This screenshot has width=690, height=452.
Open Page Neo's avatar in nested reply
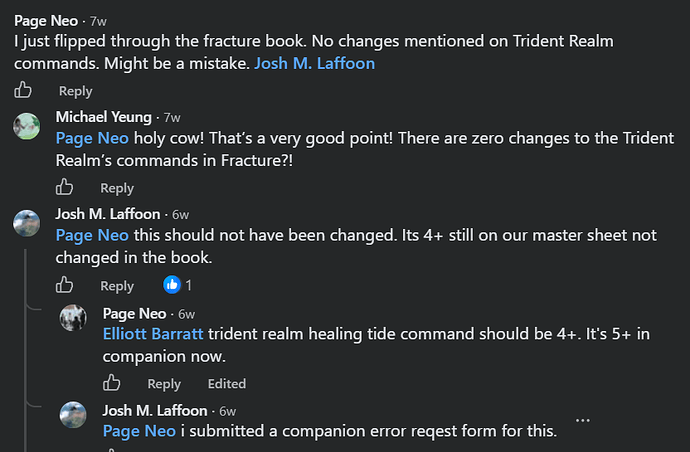point(73,317)
